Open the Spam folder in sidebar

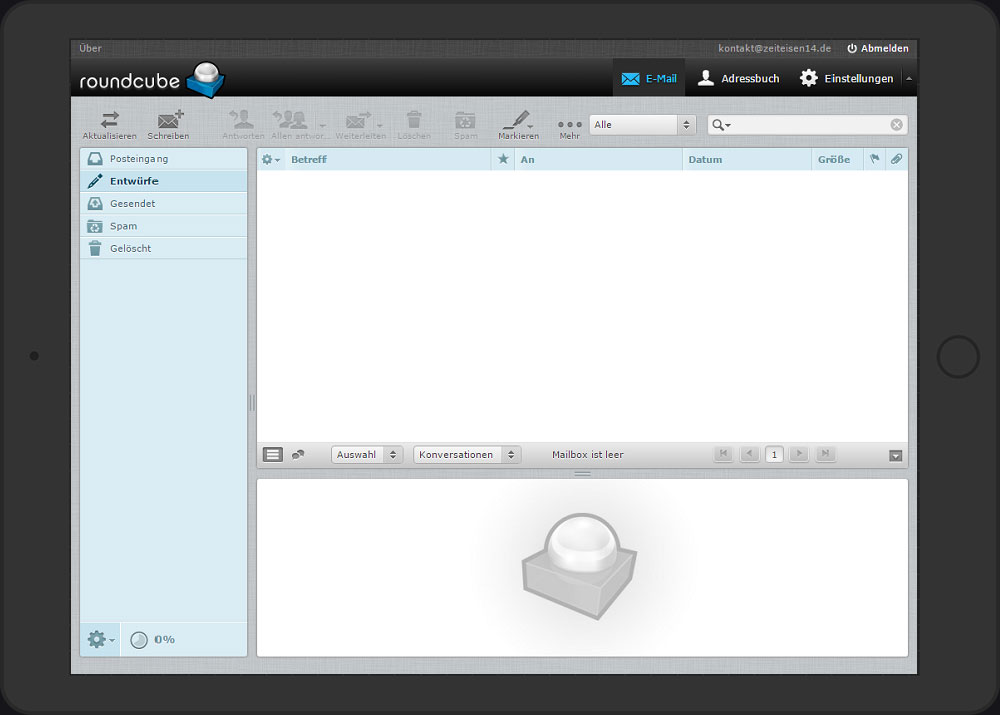coord(164,226)
